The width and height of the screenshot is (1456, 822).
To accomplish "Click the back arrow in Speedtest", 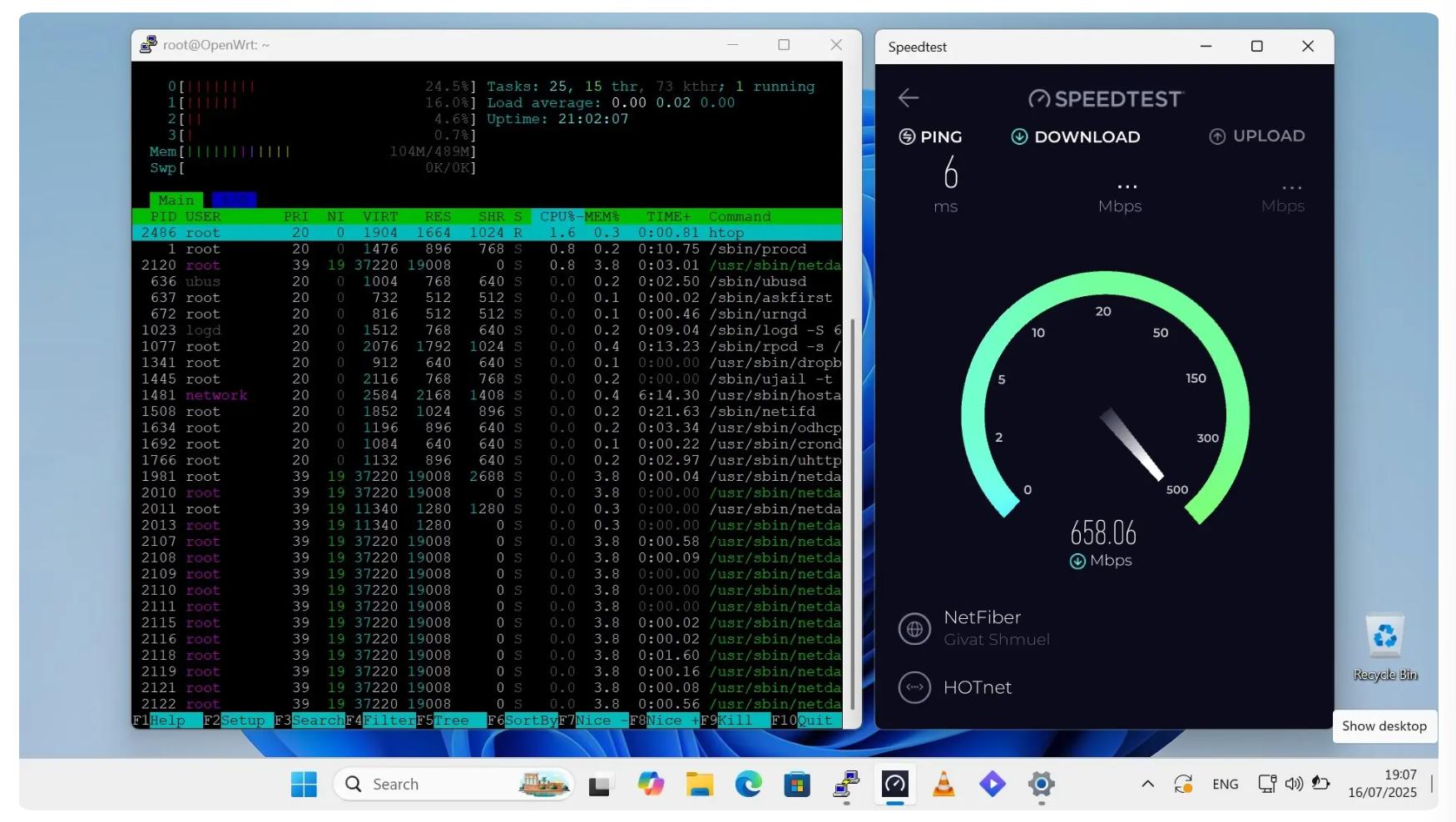I will point(909,97).
